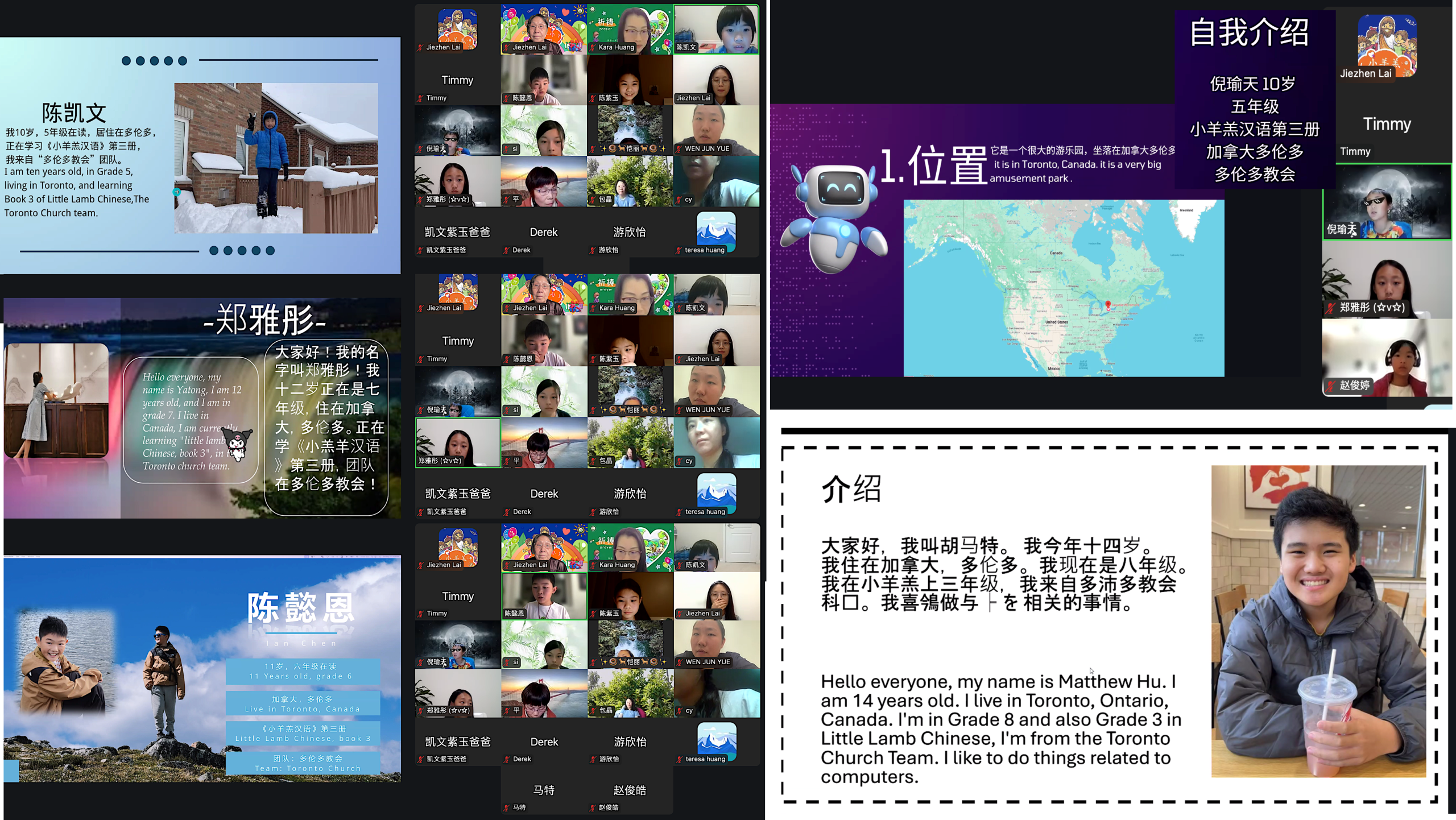Click the large 陈懿恩 slide title
1456x820 pixels.
[301, 607]
